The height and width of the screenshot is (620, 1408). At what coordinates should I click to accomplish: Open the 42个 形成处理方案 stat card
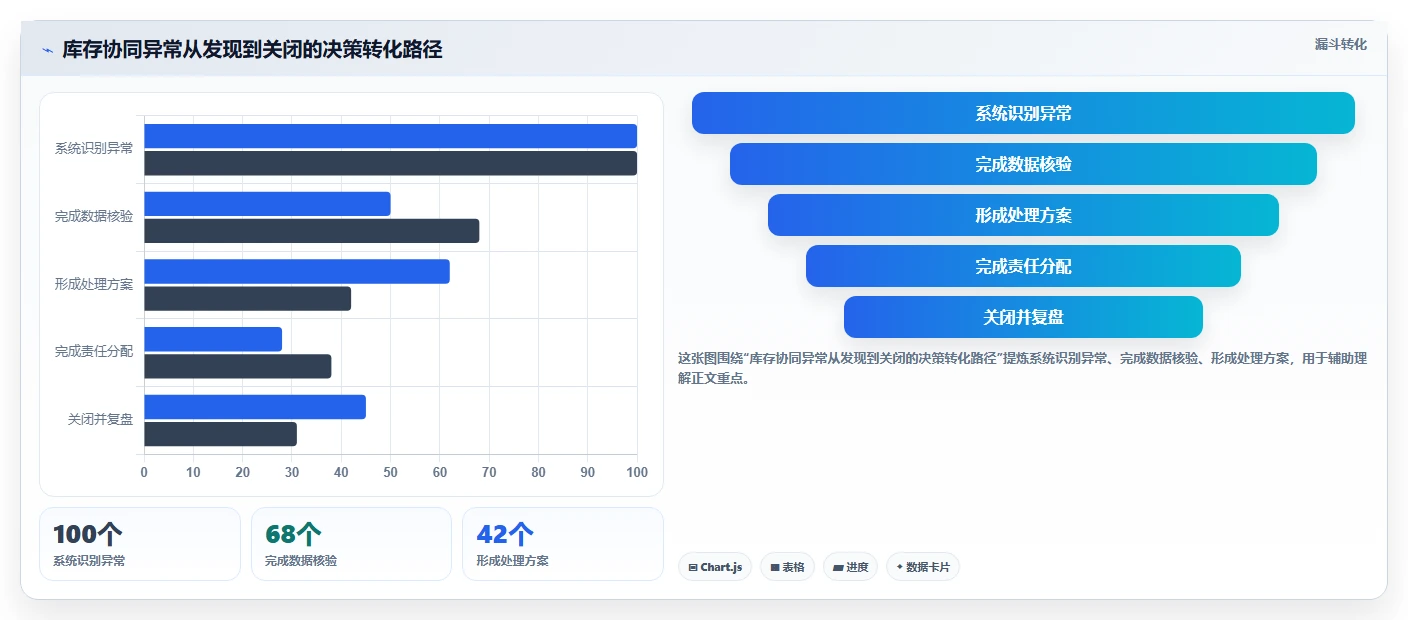coord(563,544)
